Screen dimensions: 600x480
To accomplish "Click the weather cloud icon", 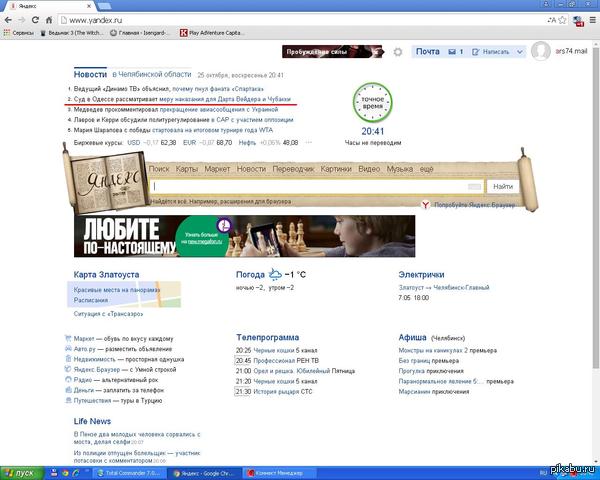I will click(x=275, y=274).
